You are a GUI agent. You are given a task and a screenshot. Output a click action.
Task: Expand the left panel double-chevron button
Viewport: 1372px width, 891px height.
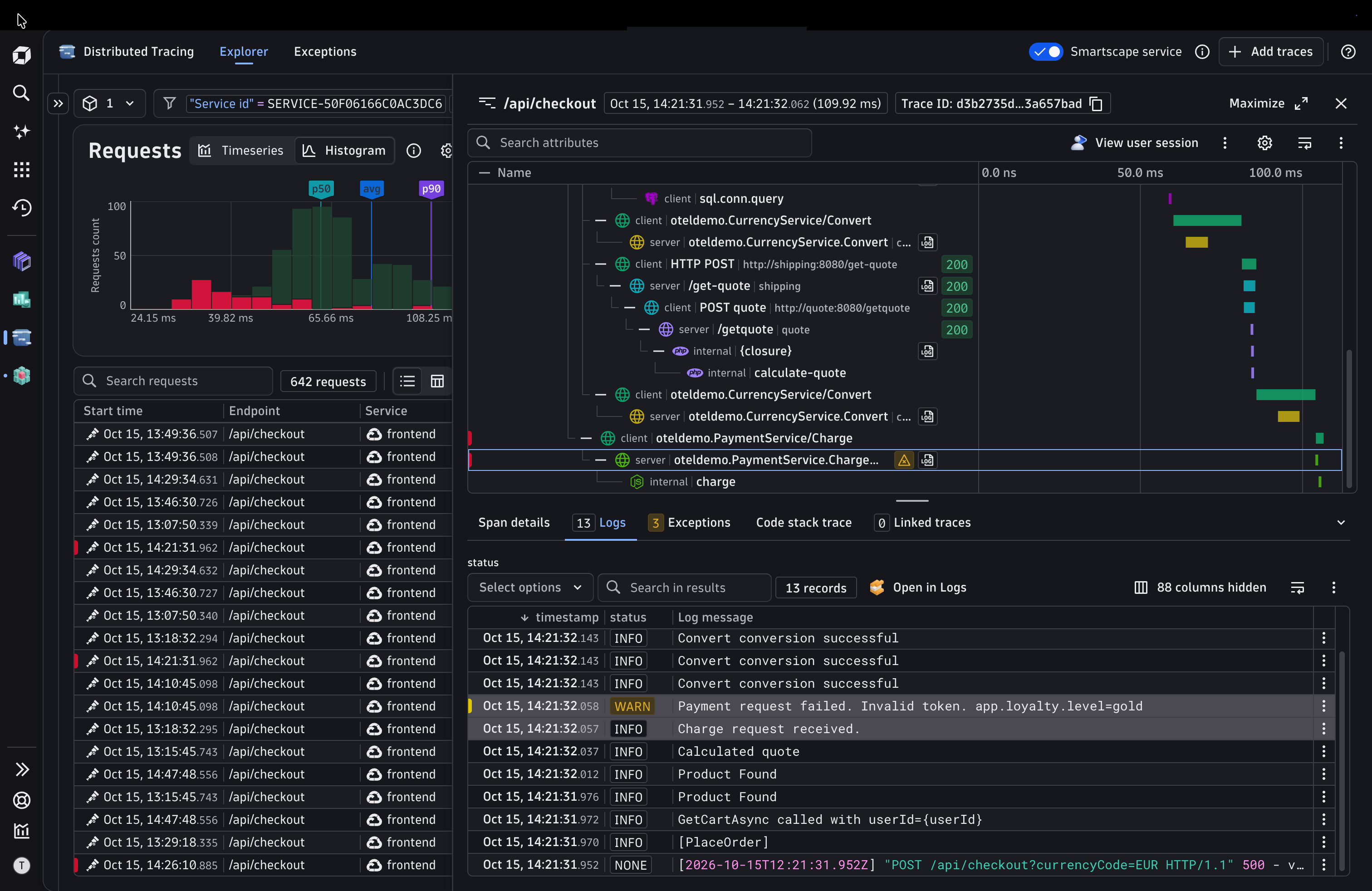(58, 104)
